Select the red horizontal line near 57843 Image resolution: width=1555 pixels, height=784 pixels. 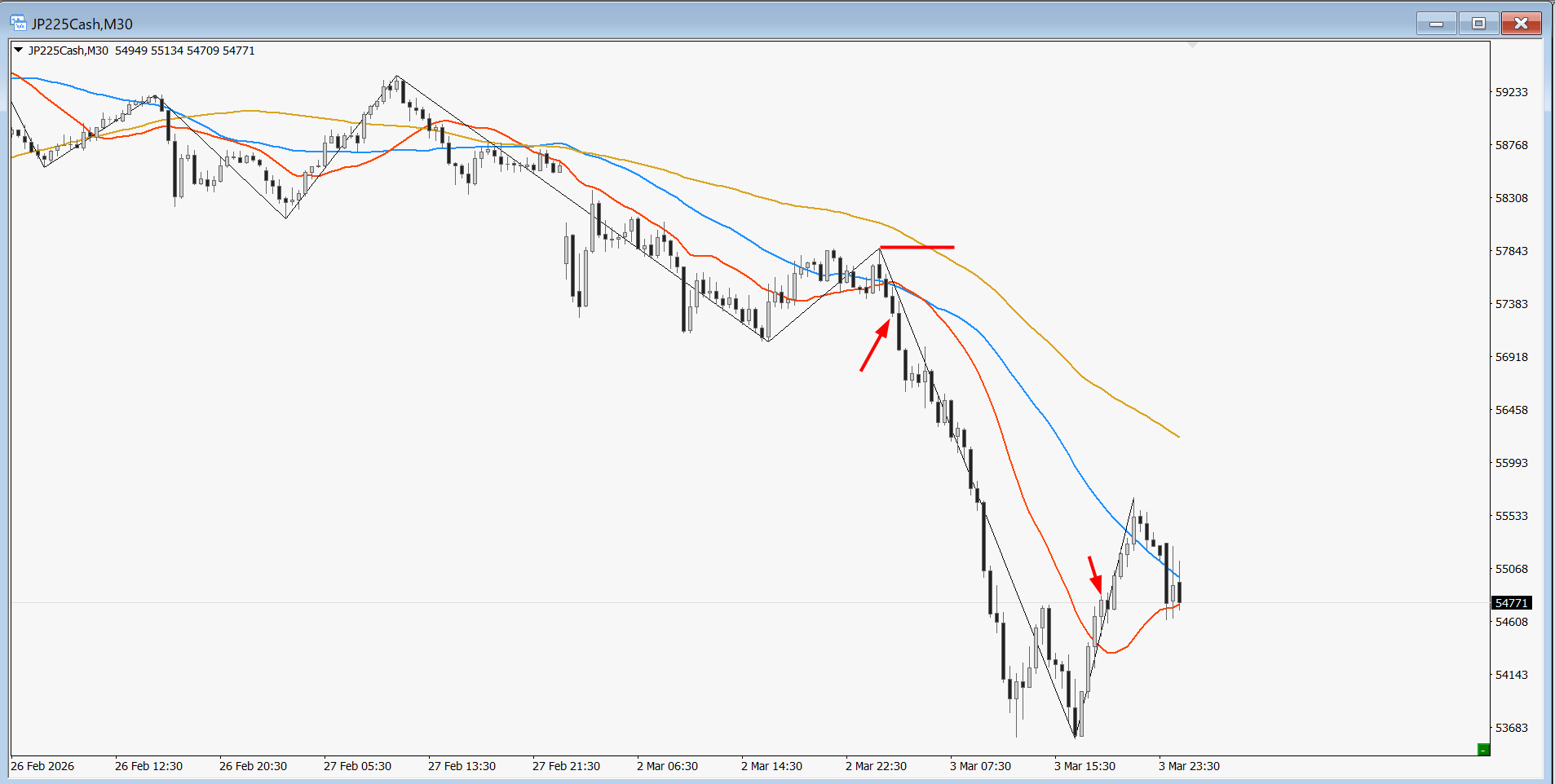coord(917,247)
